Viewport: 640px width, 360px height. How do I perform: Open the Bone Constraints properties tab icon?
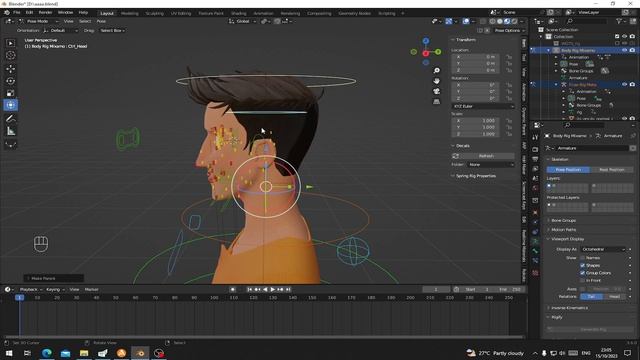coord(535,260)
